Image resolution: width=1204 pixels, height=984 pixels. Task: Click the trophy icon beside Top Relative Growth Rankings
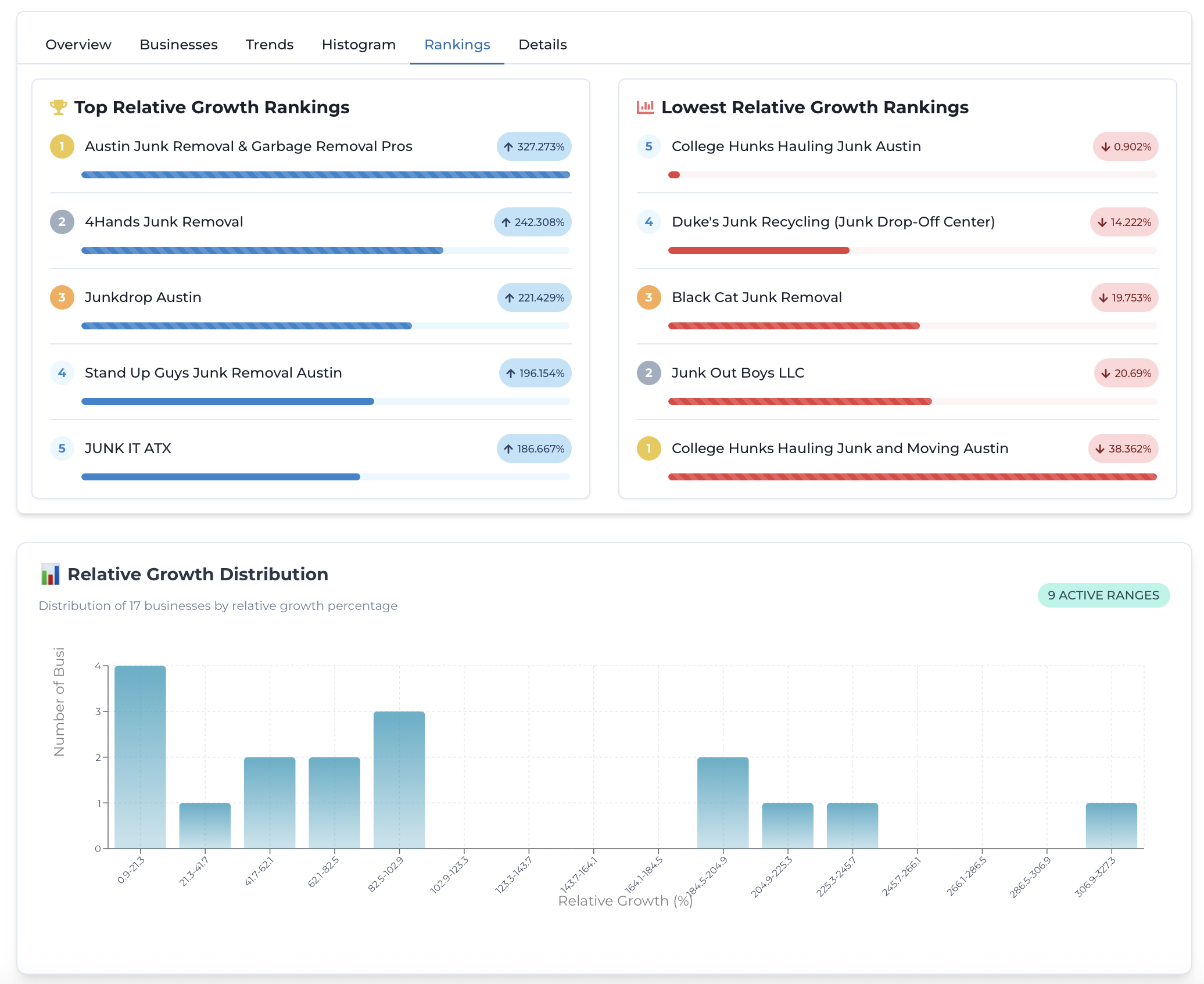point(59,107)
